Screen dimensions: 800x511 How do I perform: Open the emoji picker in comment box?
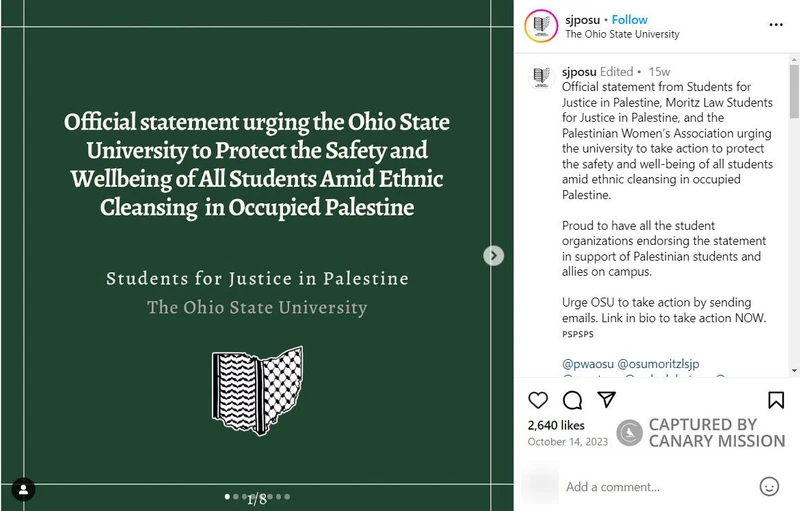[x=769, y=486]
